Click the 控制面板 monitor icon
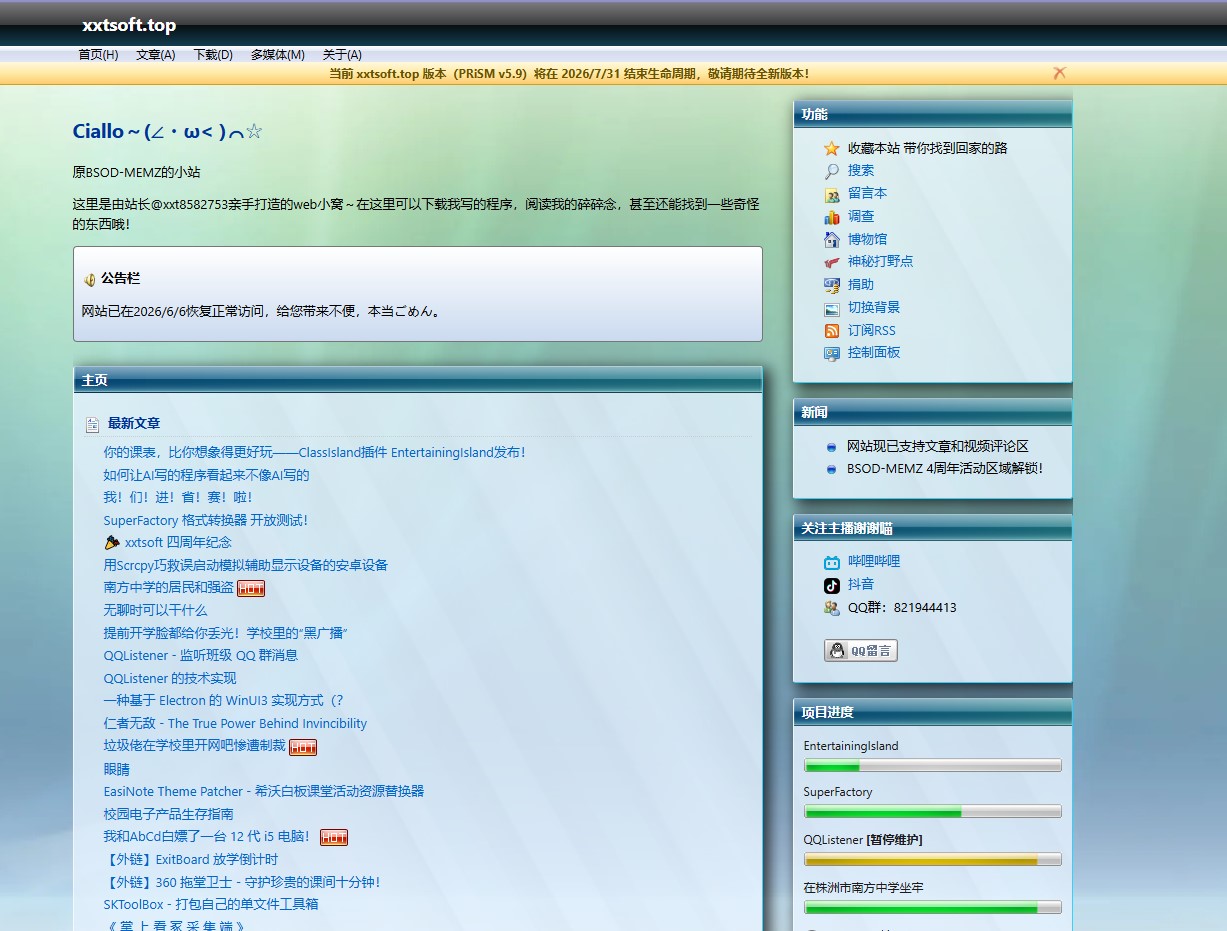Viewport: 1227px width, 931px height. pos(832,353)
